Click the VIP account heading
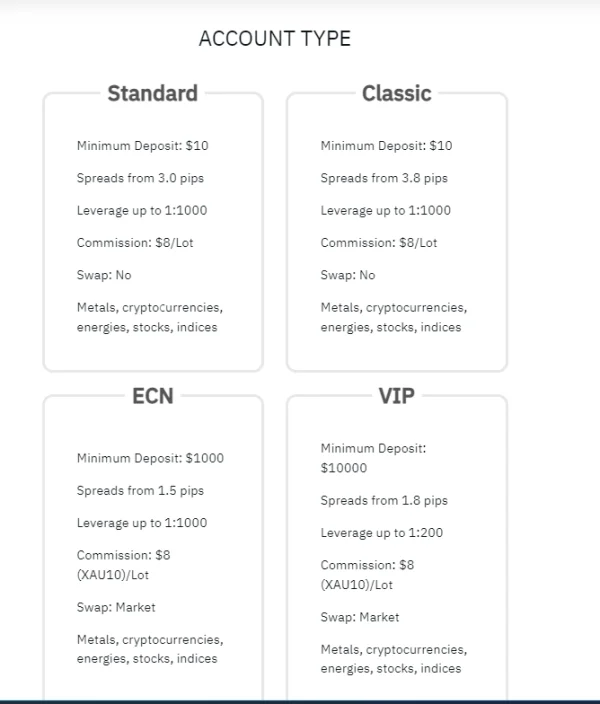 click(396, 396)
